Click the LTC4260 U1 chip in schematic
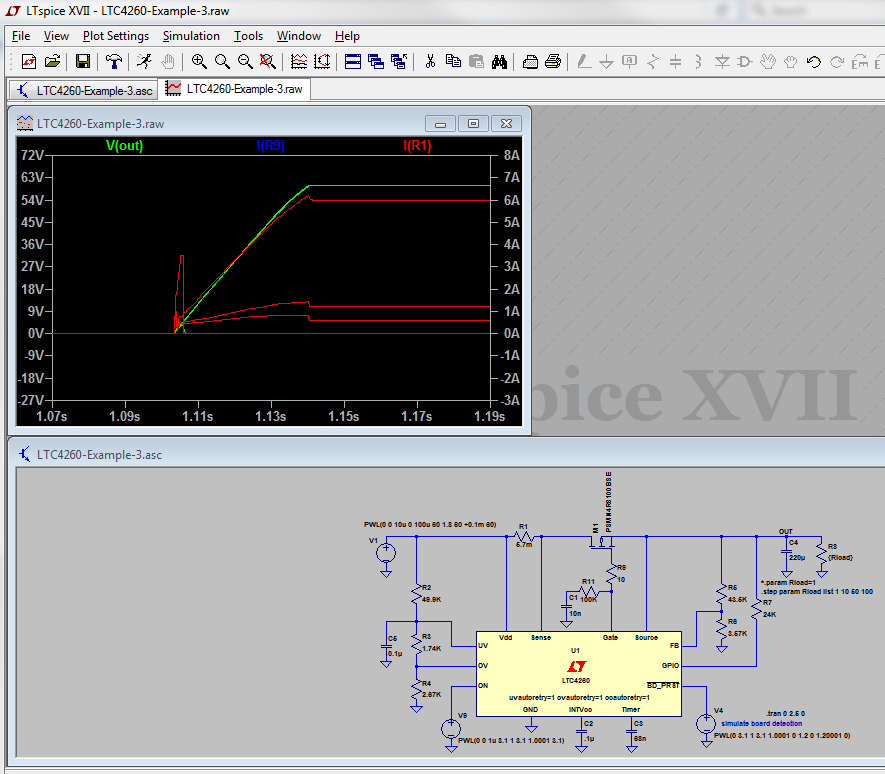Viewport: 885px width, 774px height. (579, 674)
